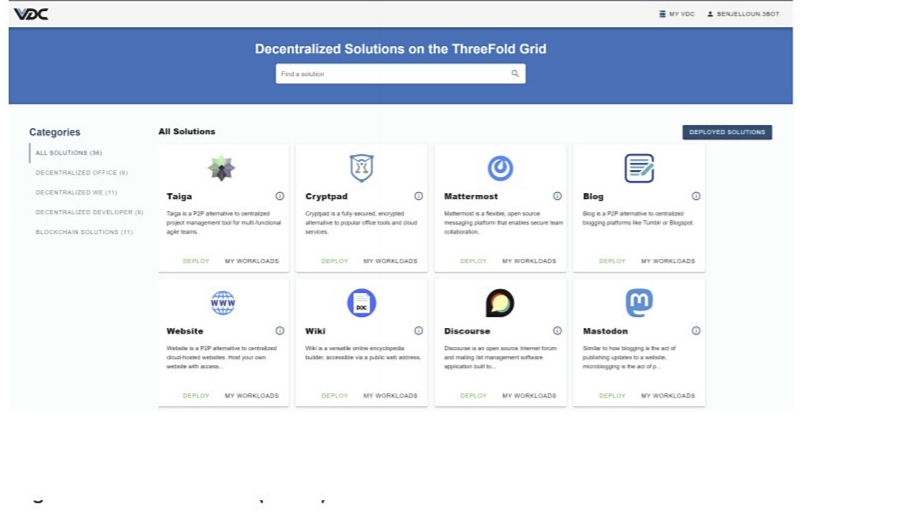
Task: Open MY VDC from the top bar
Action: (x=677, y=14)
